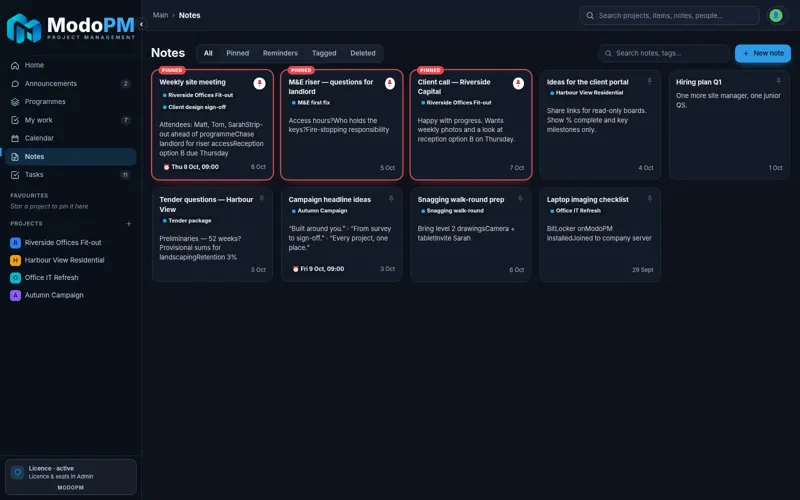
Task: Open the Hiring plan Q1 note title
Action: pos(698,82)
